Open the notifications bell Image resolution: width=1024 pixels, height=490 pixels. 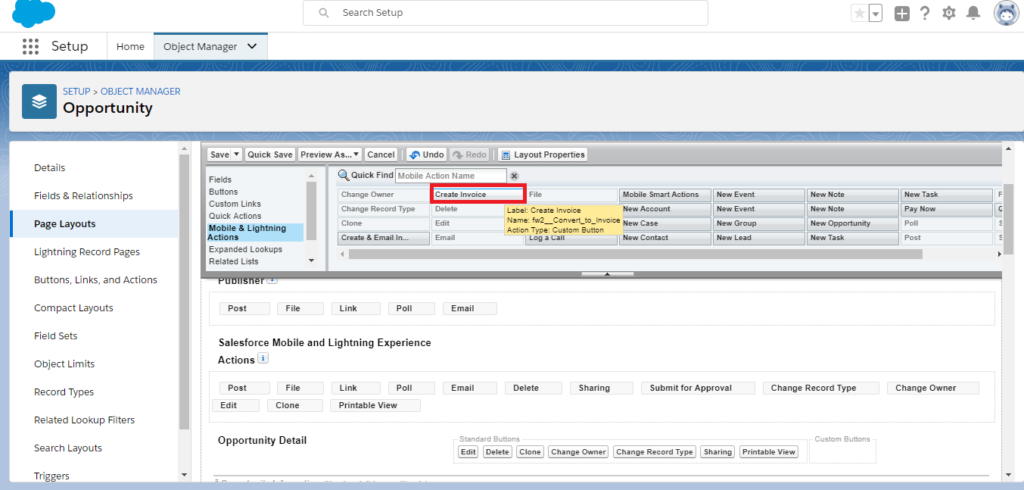tap(973, 13)
